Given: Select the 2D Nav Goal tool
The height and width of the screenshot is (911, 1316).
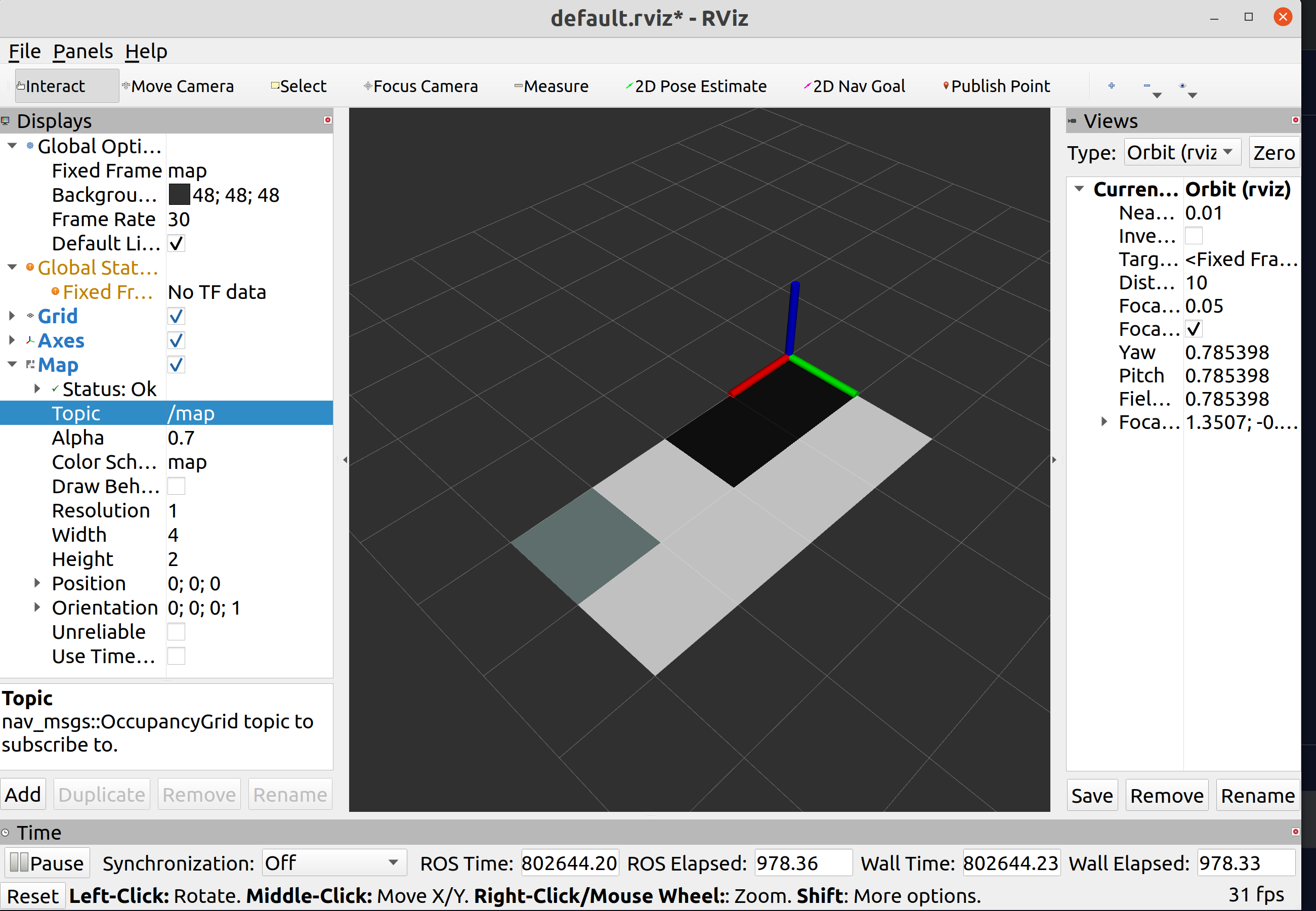Looking at the screenshot, I should pyautogui.click(x=854, y=86).
